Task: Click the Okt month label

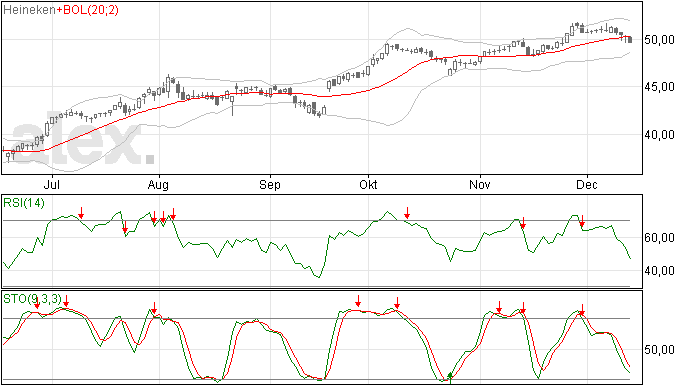Action: tap(368, 184)
